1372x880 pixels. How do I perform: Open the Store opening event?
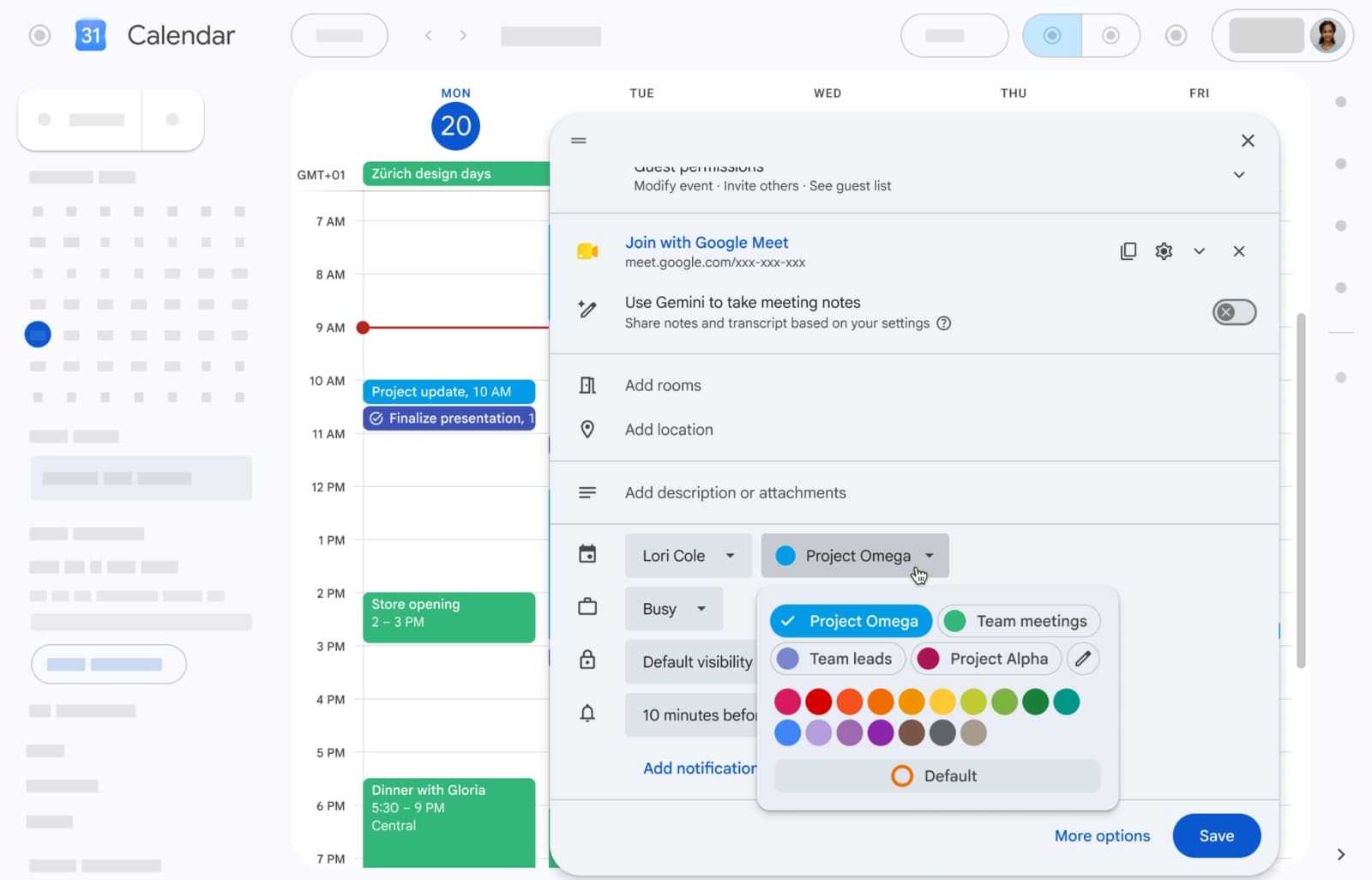pyautogui.click(x=448, y=618)
